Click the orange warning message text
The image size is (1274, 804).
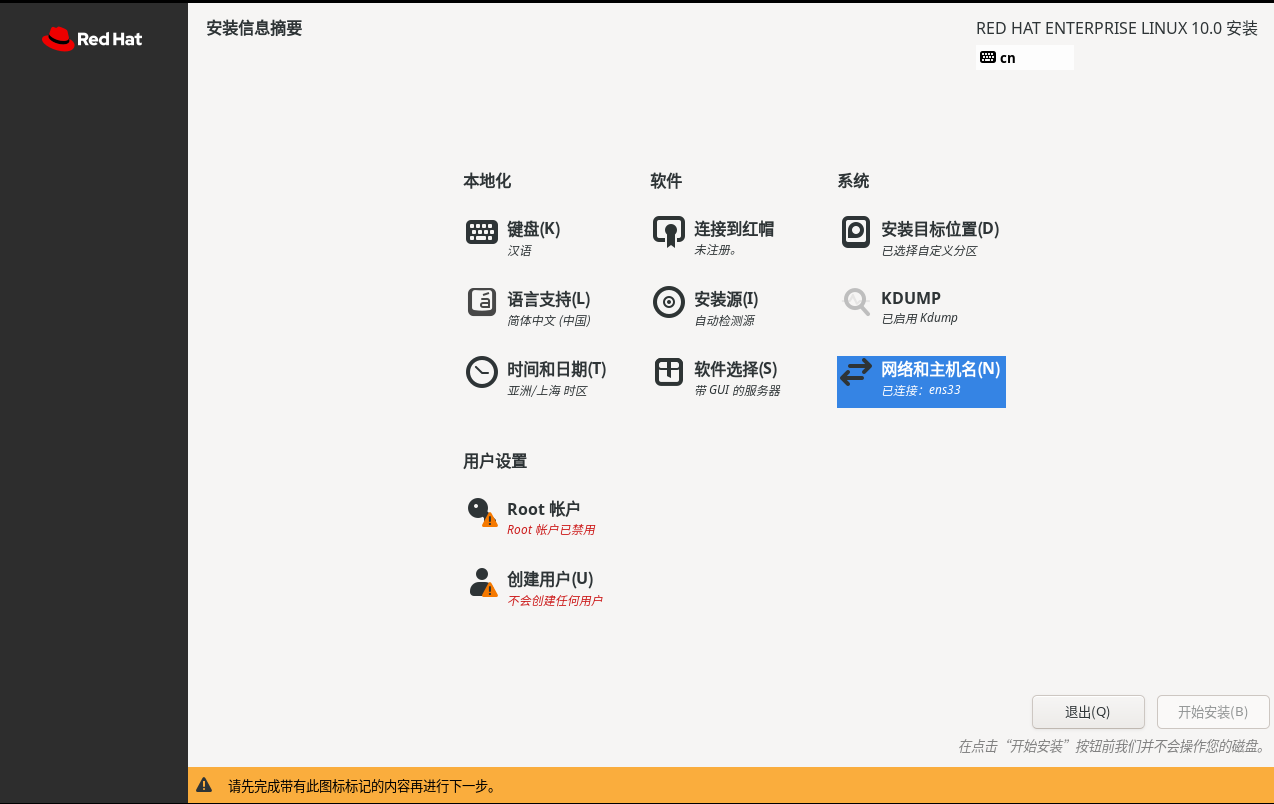tap(363, 786)
